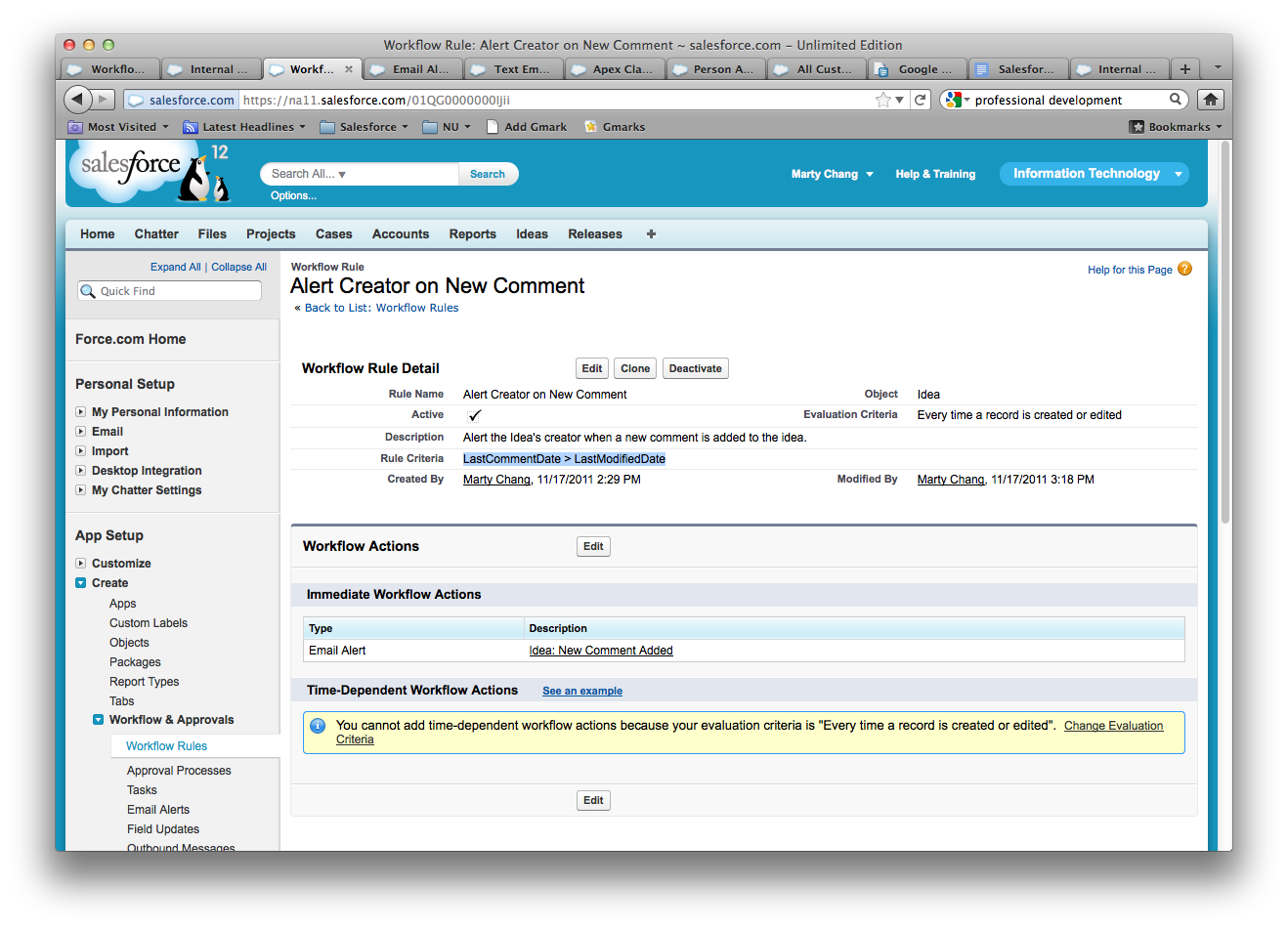Click the salesforce cloud logo
Image resolution: width=1288 pixels, height=928 pixels.
tap(130, 170)
